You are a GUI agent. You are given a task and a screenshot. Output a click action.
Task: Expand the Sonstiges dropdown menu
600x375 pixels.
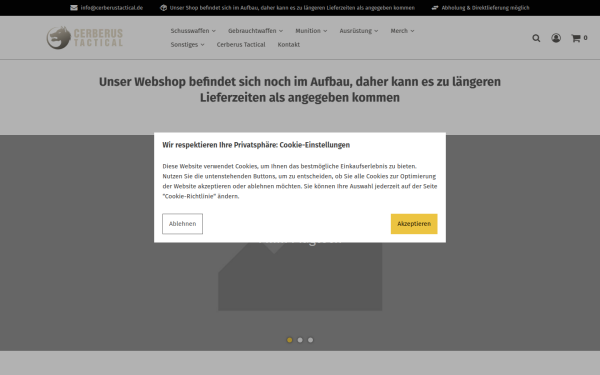187,44
